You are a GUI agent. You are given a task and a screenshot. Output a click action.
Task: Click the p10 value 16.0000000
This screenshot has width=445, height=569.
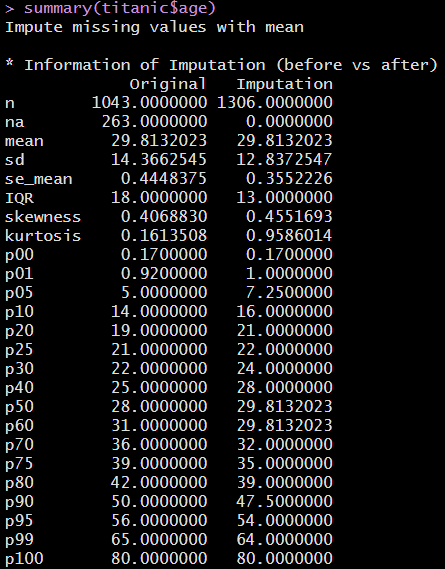285,311
